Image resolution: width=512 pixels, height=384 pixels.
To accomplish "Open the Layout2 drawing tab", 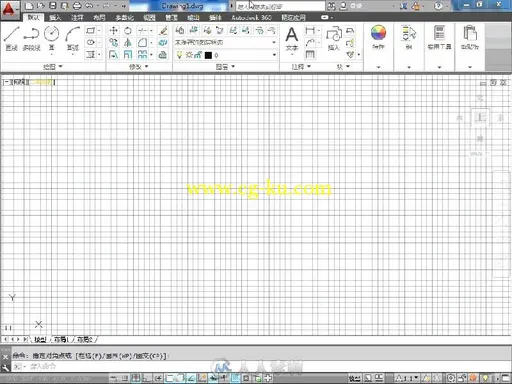I will (x=85, y=339).
